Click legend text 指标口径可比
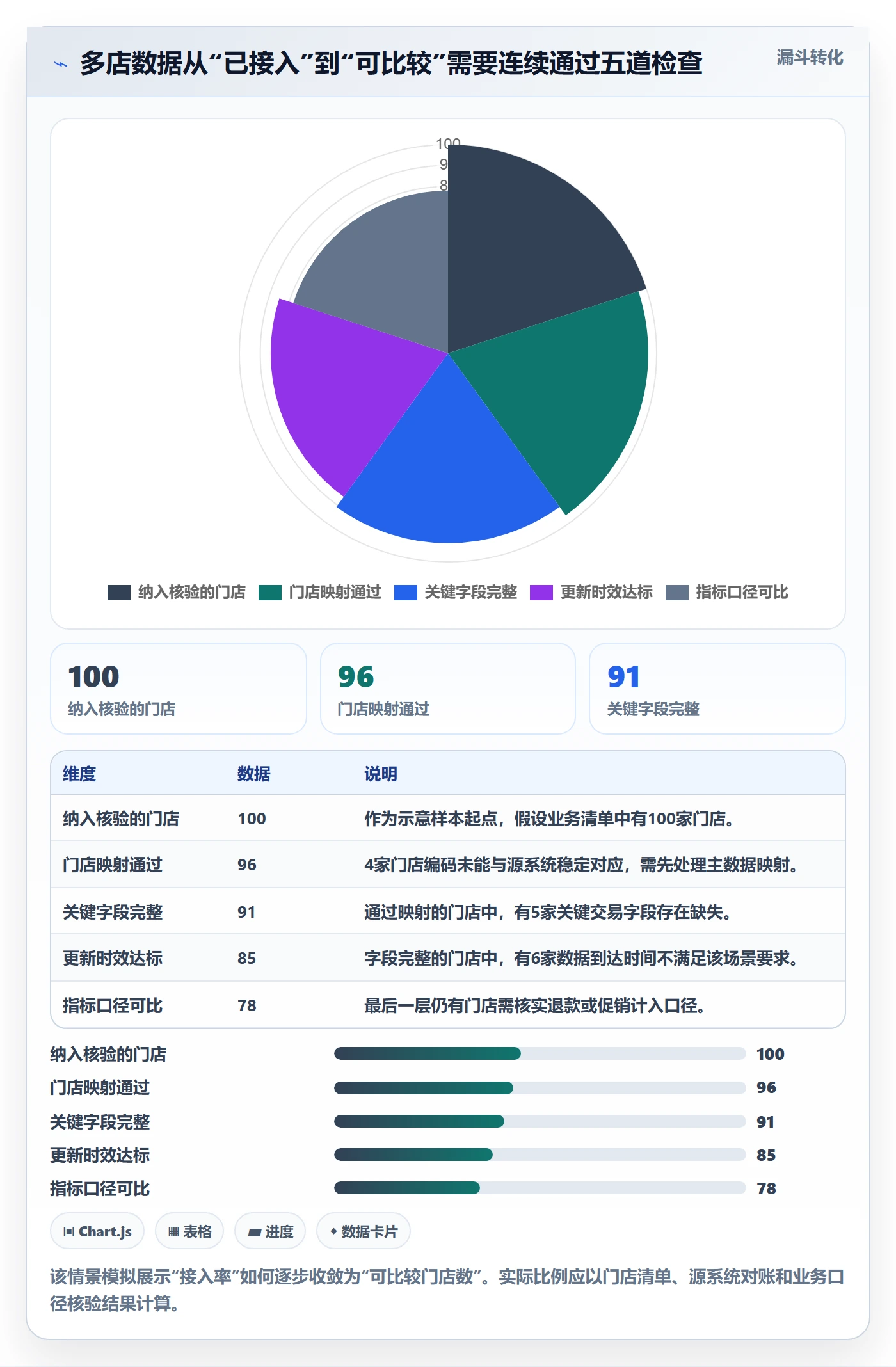 click(742, 593)
